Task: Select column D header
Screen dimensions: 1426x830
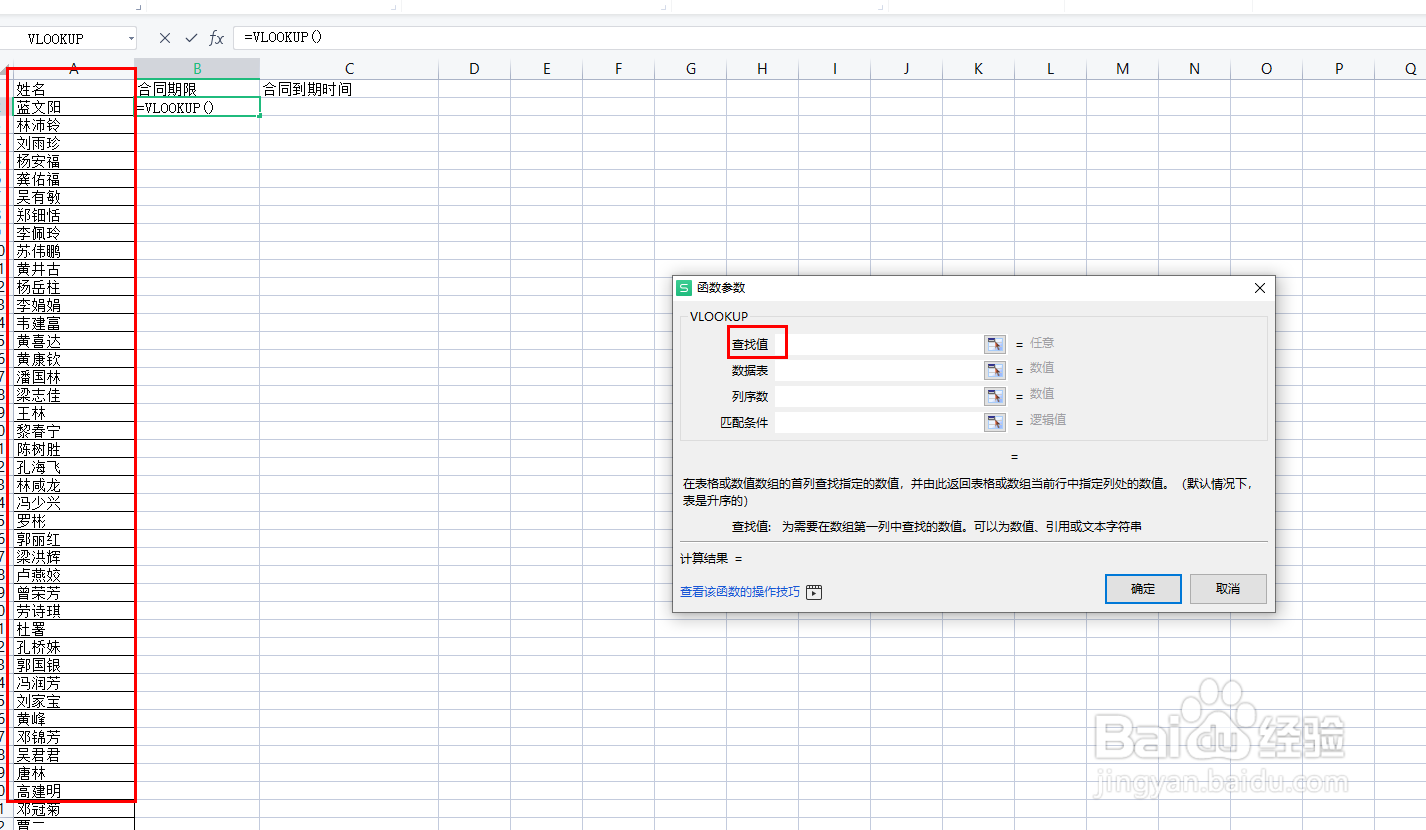Action: [474, 69]
